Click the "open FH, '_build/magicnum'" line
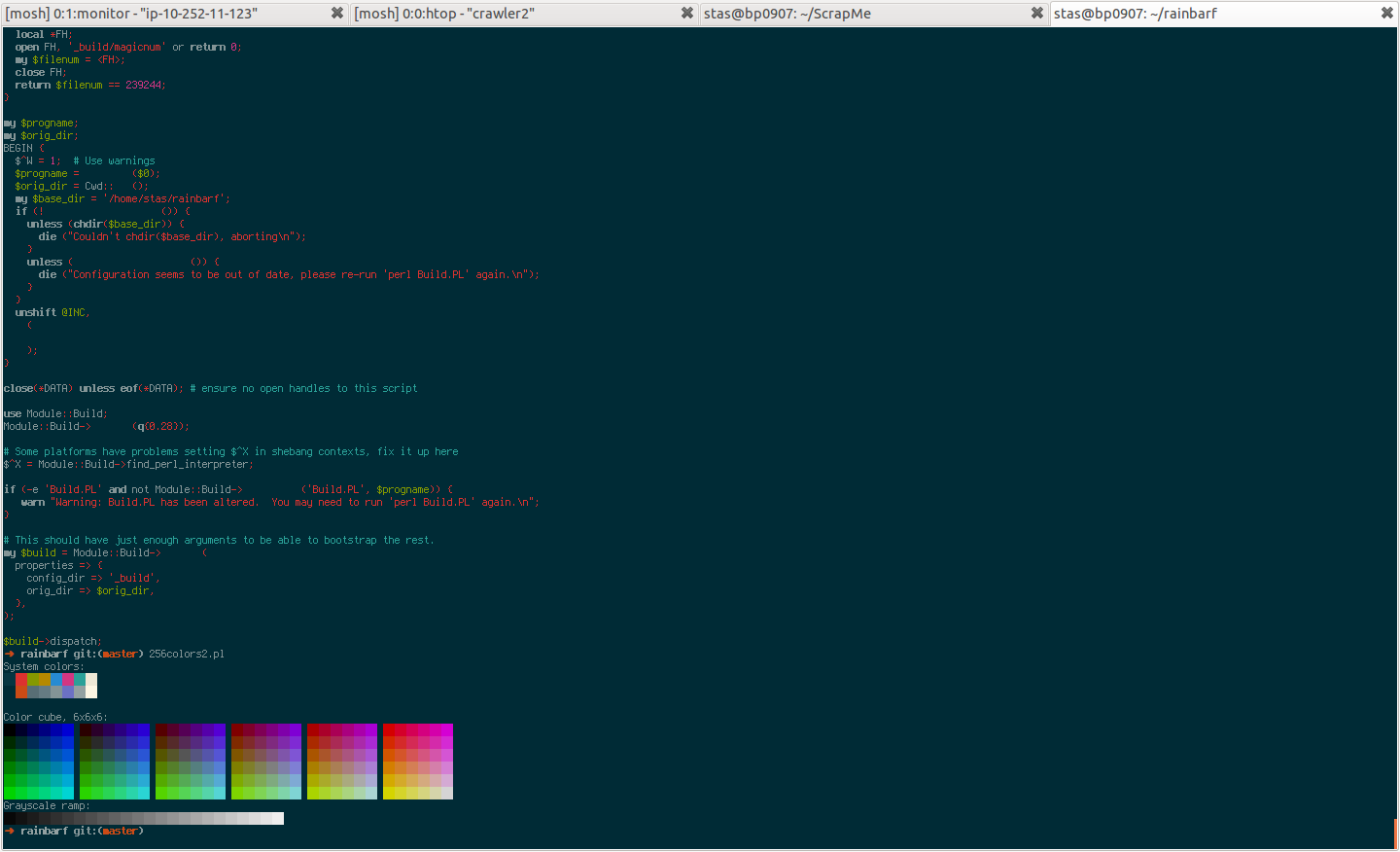Screen dimensions: 1400x852 coord(128,48)
